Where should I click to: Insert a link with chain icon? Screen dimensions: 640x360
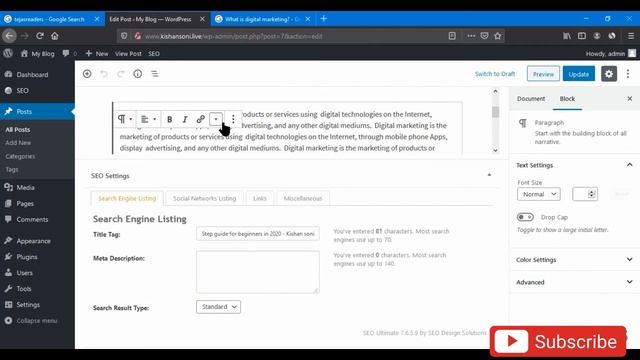[x=200, y=119]
